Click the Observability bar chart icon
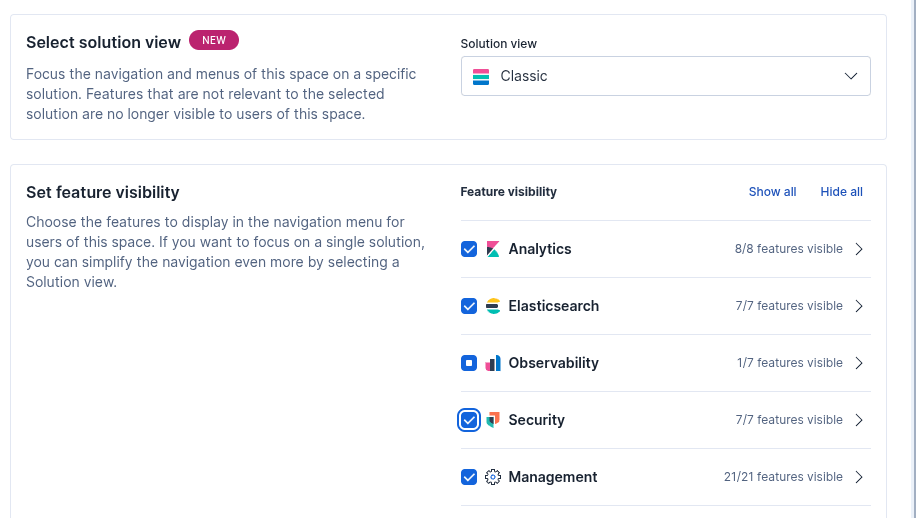 tap(493, 363)
